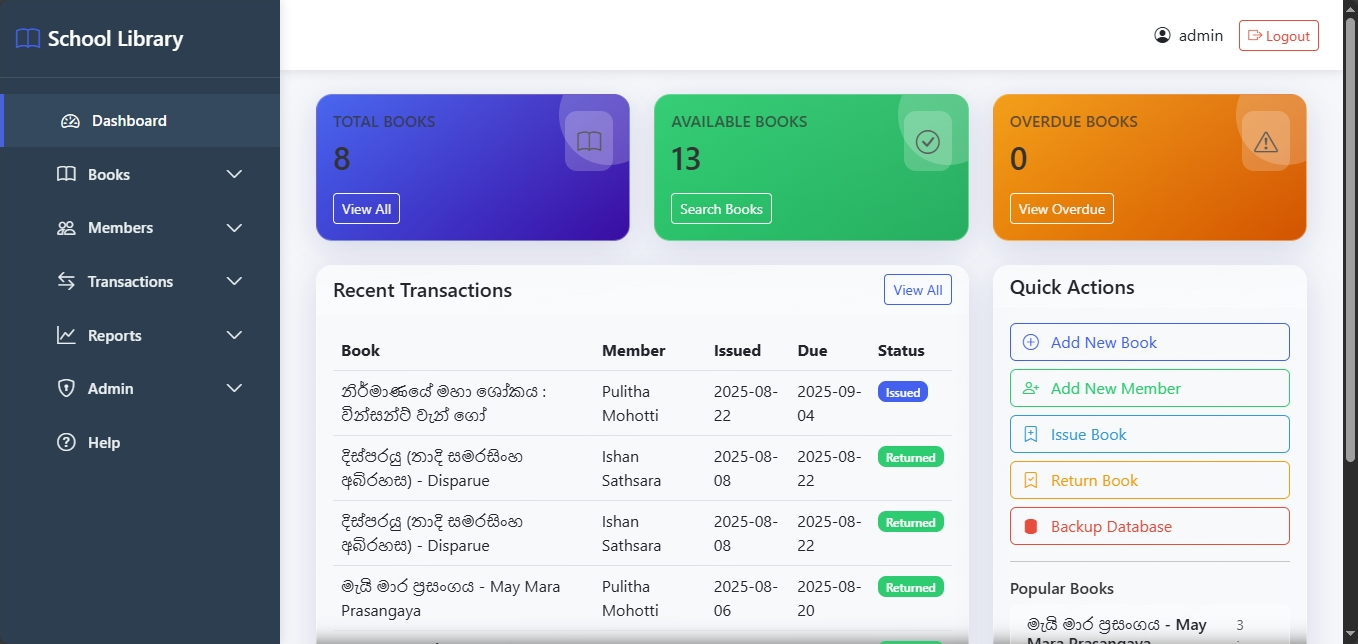
Task: Click the admin user profile icon
Action: pos(1161,34)
